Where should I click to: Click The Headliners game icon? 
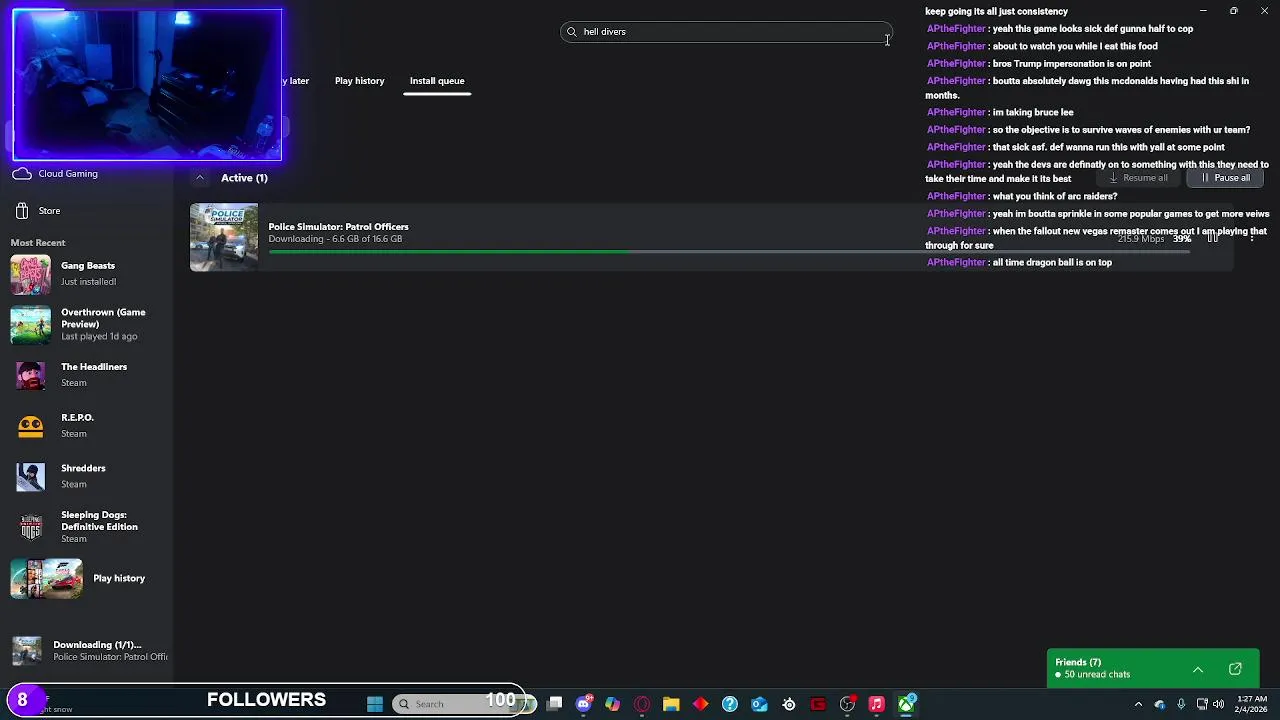(30, 375)
